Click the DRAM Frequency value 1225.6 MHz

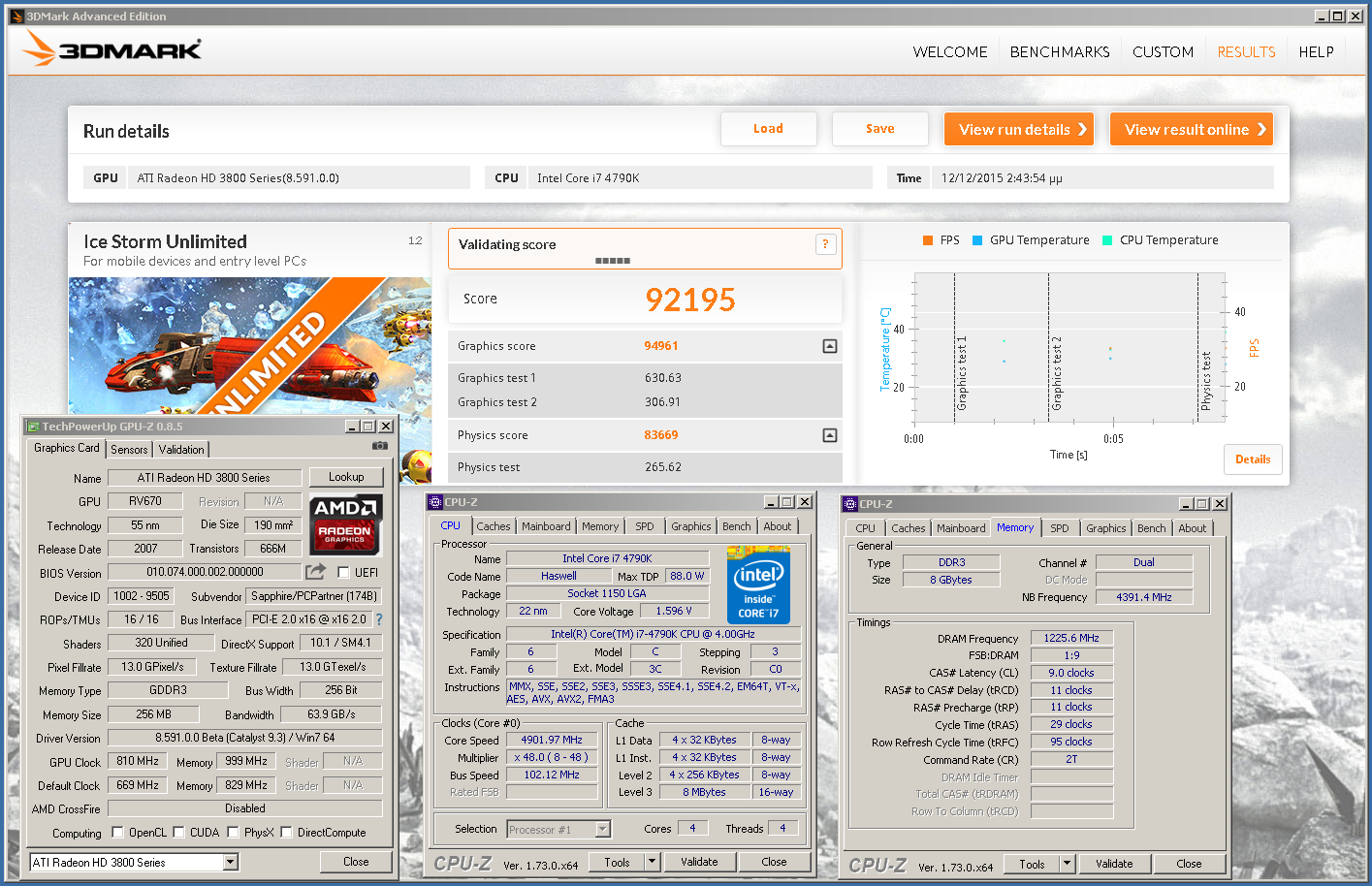click(1071, 638)
